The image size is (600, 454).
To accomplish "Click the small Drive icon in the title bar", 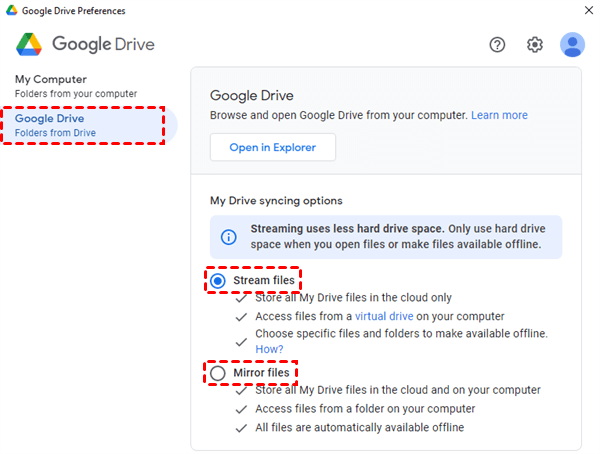I will [x=11, y=11].
